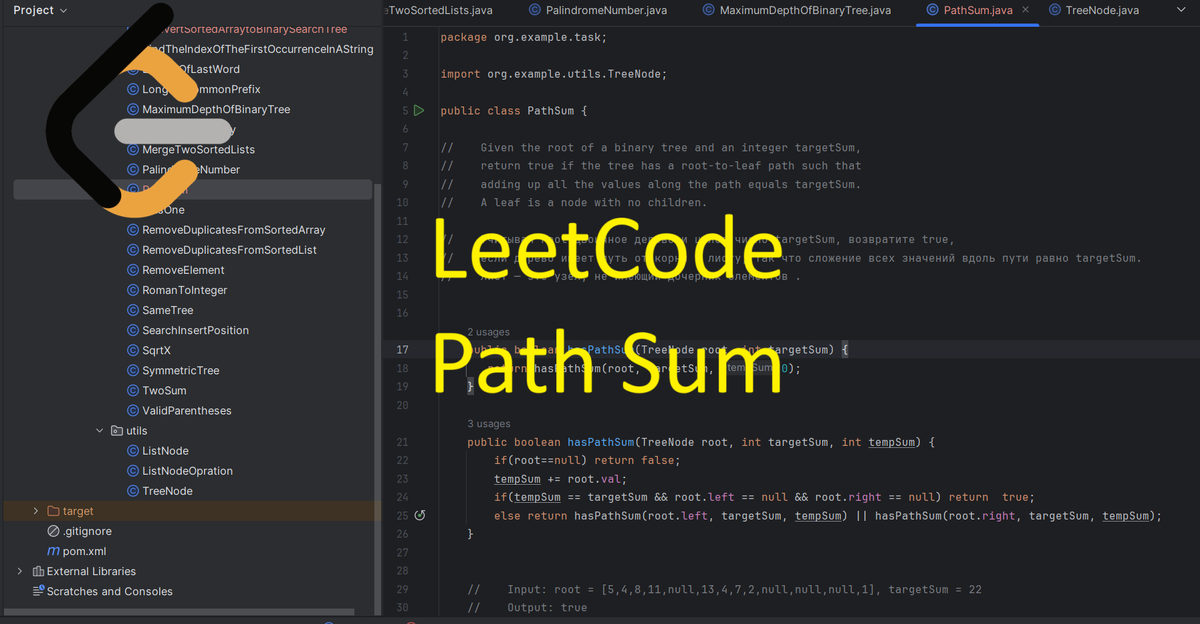This screenshot has height=624, width=1200.
Task: Collapse the utils package node
Action: 99,431
